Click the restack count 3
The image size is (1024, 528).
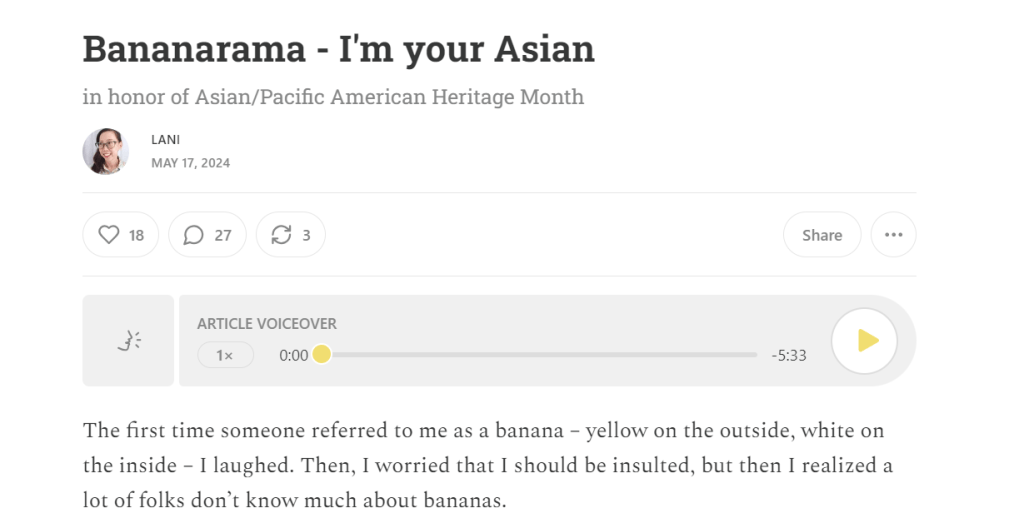tap(306, 235)
